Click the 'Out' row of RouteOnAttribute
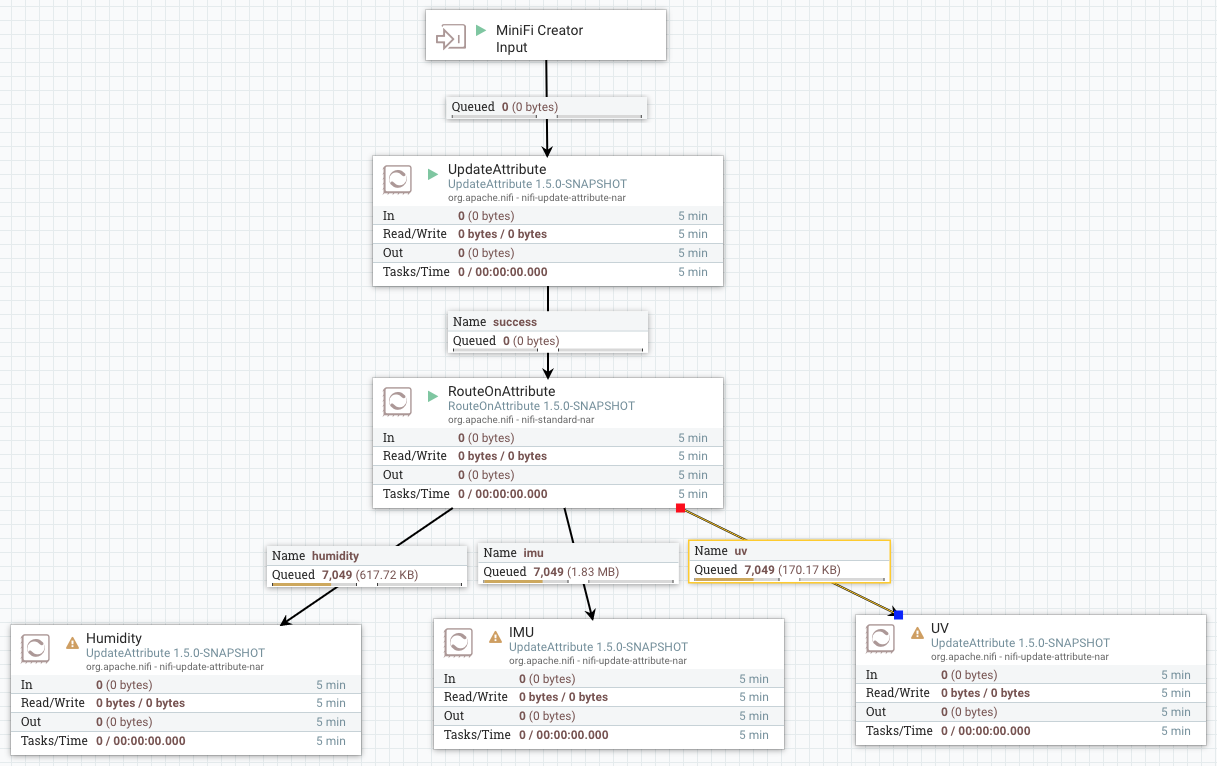The image size is (1217, 766). click(x=548, y=475)
